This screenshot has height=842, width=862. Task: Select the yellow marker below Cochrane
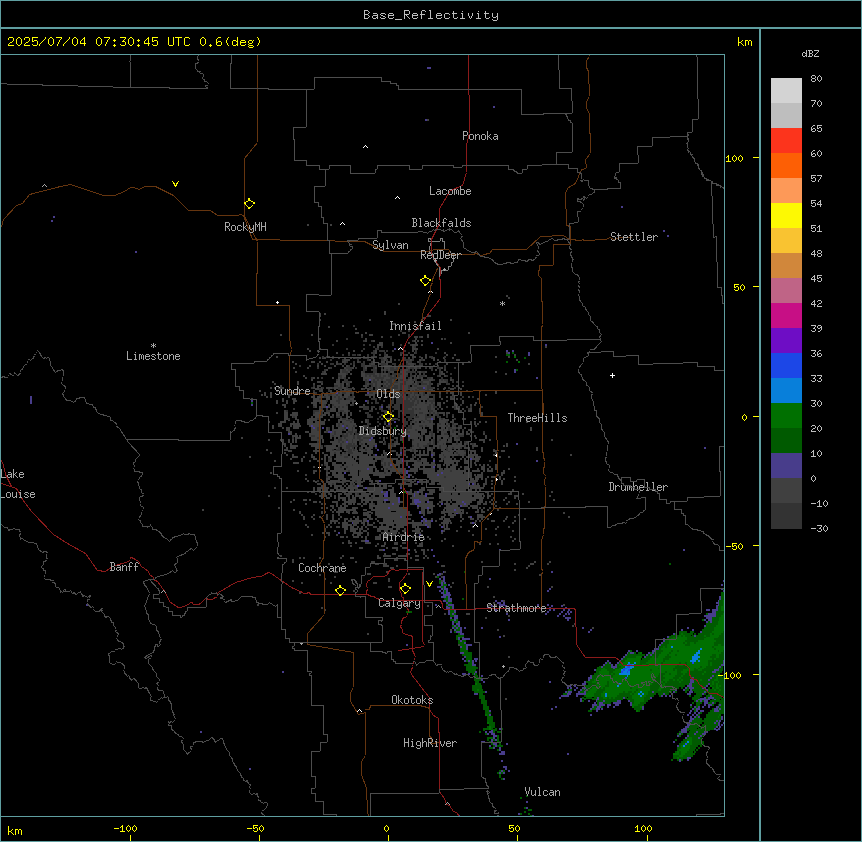(x=340, y=590)
